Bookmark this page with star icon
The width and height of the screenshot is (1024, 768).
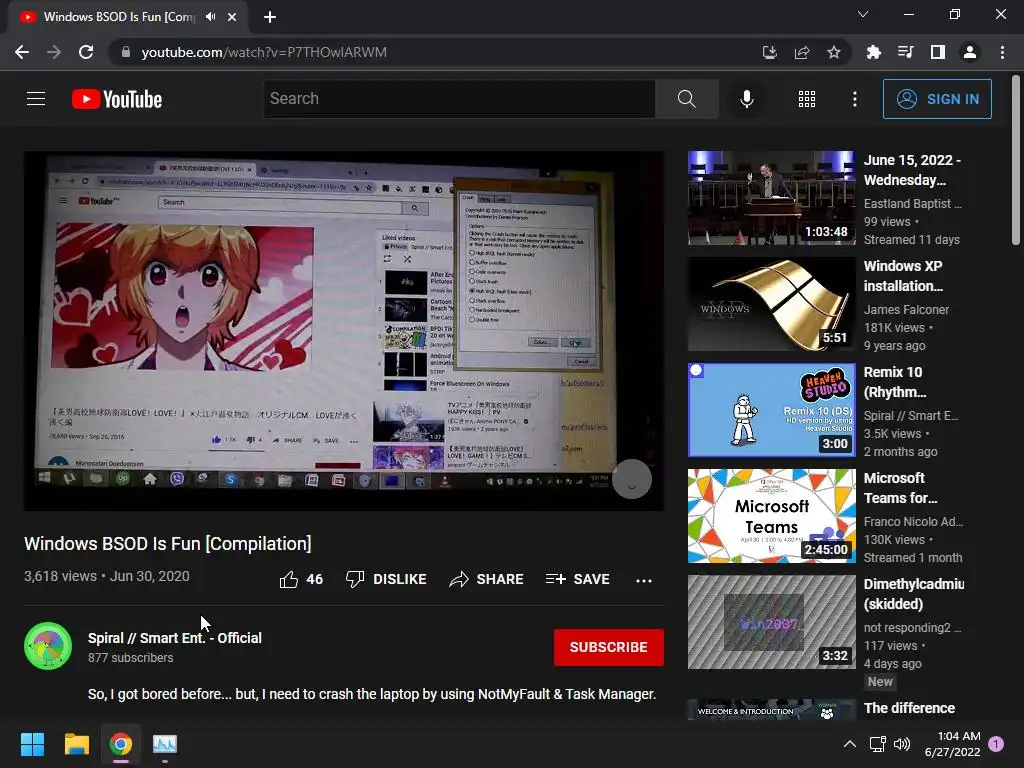pyautogui.click(x=834, y=52)
